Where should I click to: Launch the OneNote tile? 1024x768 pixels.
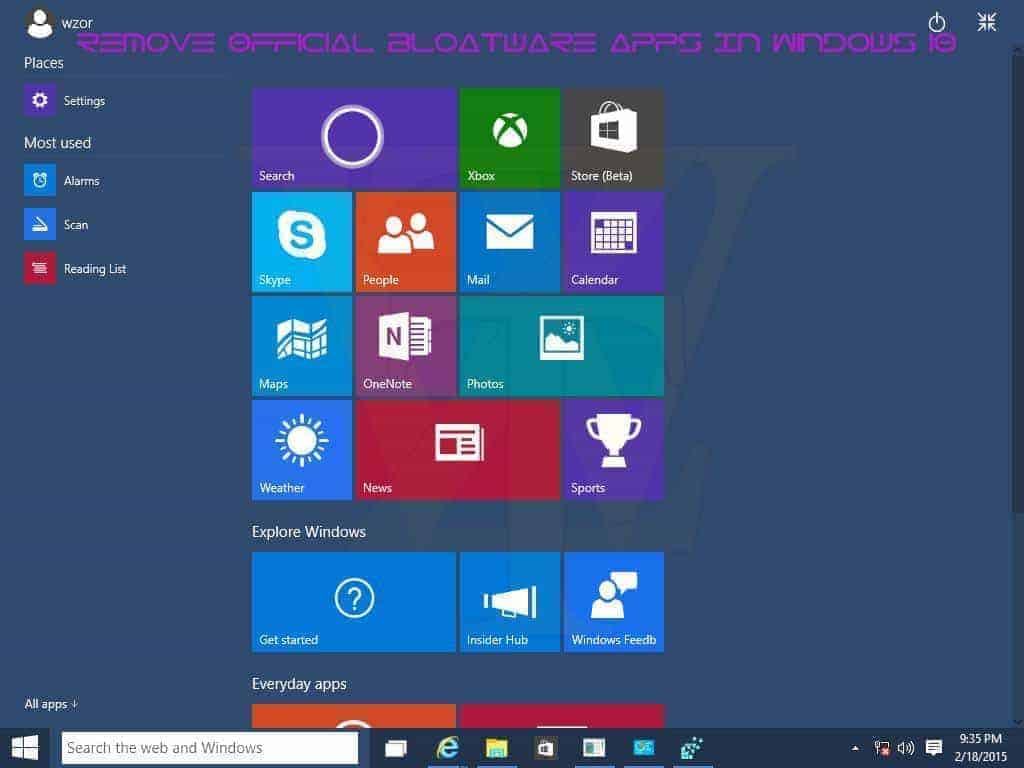(x=406, y=346)
